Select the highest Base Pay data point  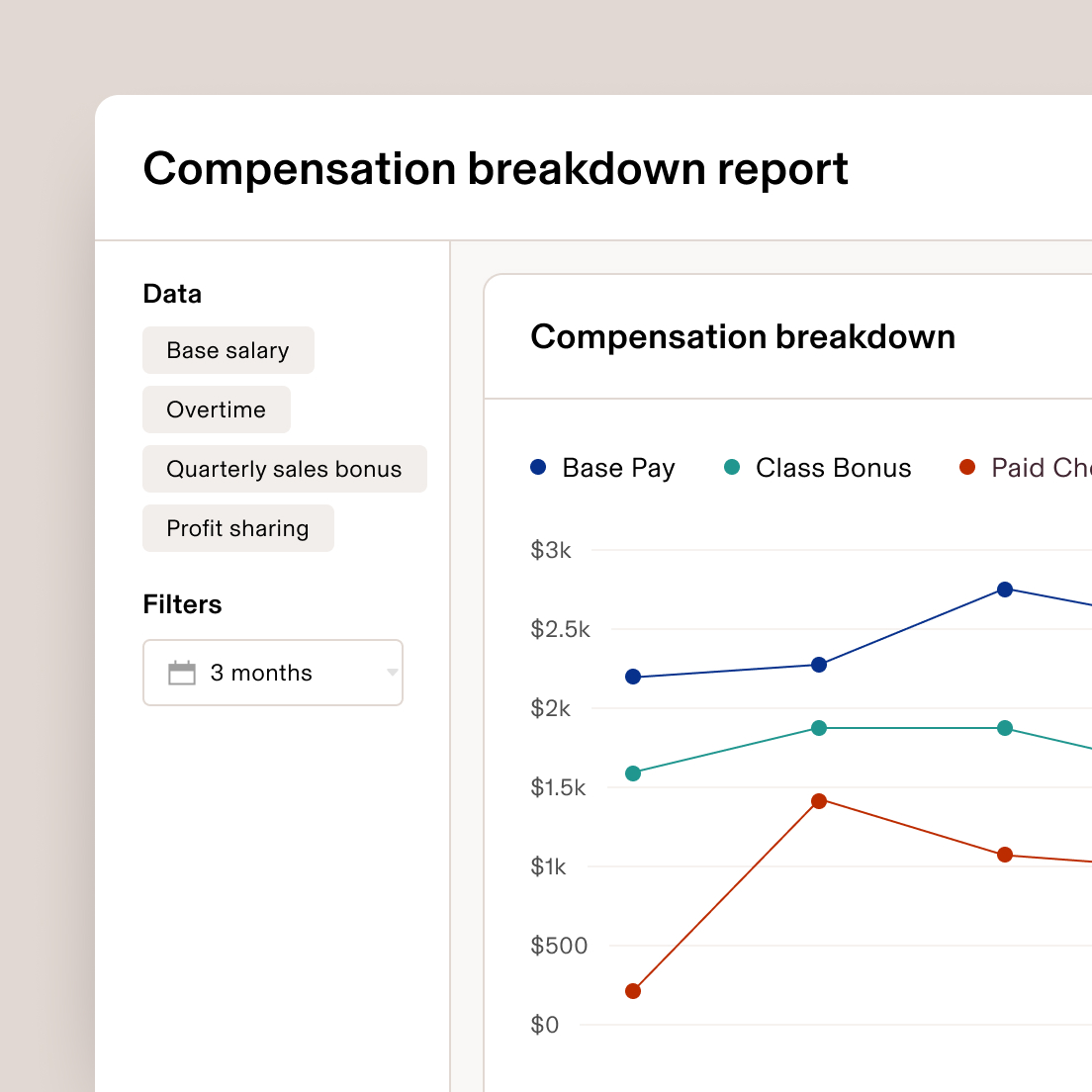point(1005,590)
